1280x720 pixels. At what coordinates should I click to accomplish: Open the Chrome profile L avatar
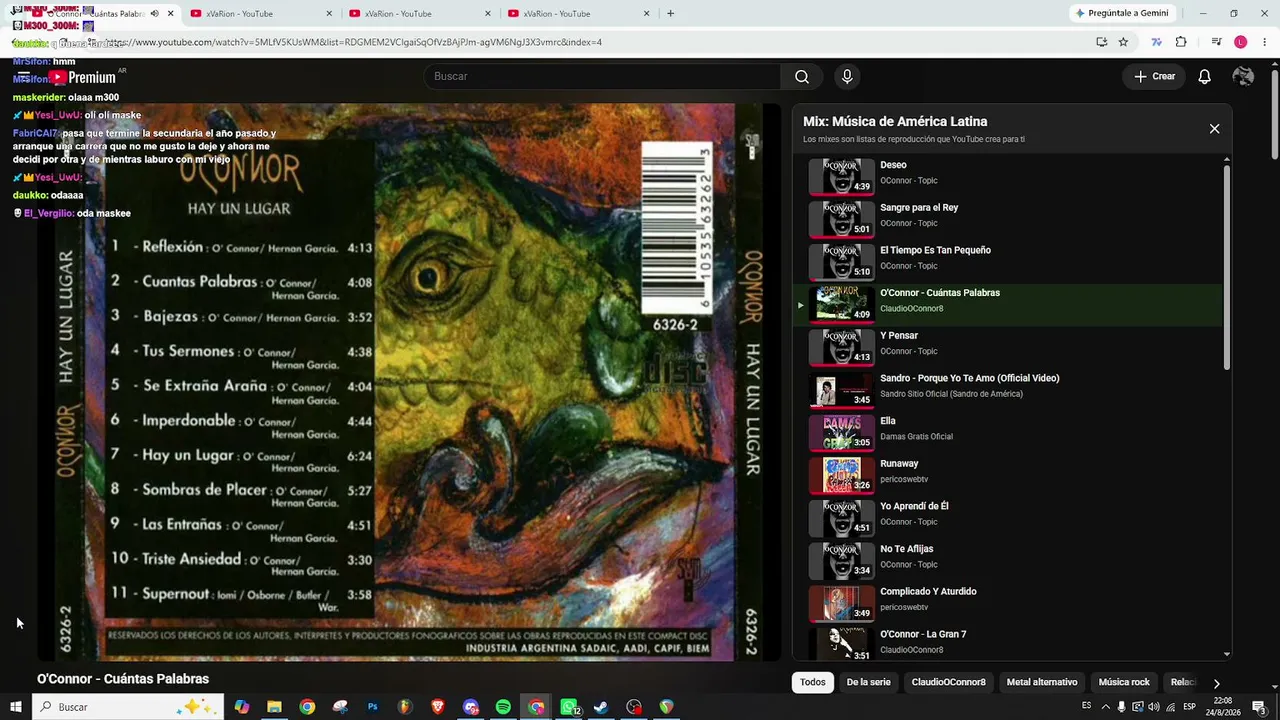tap(1240, 42)
